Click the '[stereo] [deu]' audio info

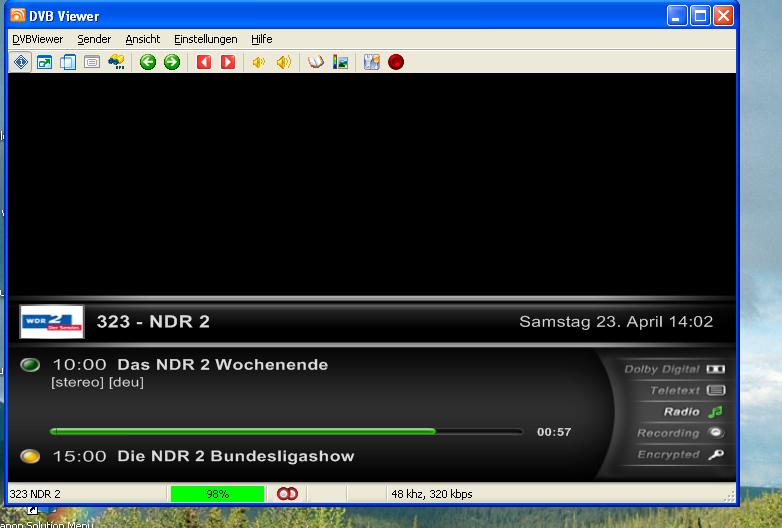[97, 382]
